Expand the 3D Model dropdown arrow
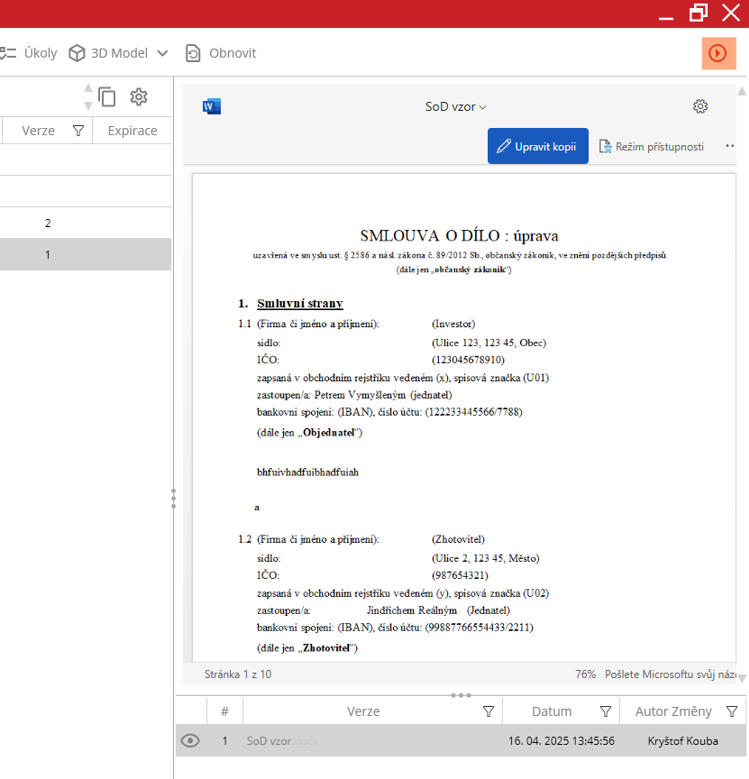The width and height of the screenshot is (749, 779). tap(163, 53)
